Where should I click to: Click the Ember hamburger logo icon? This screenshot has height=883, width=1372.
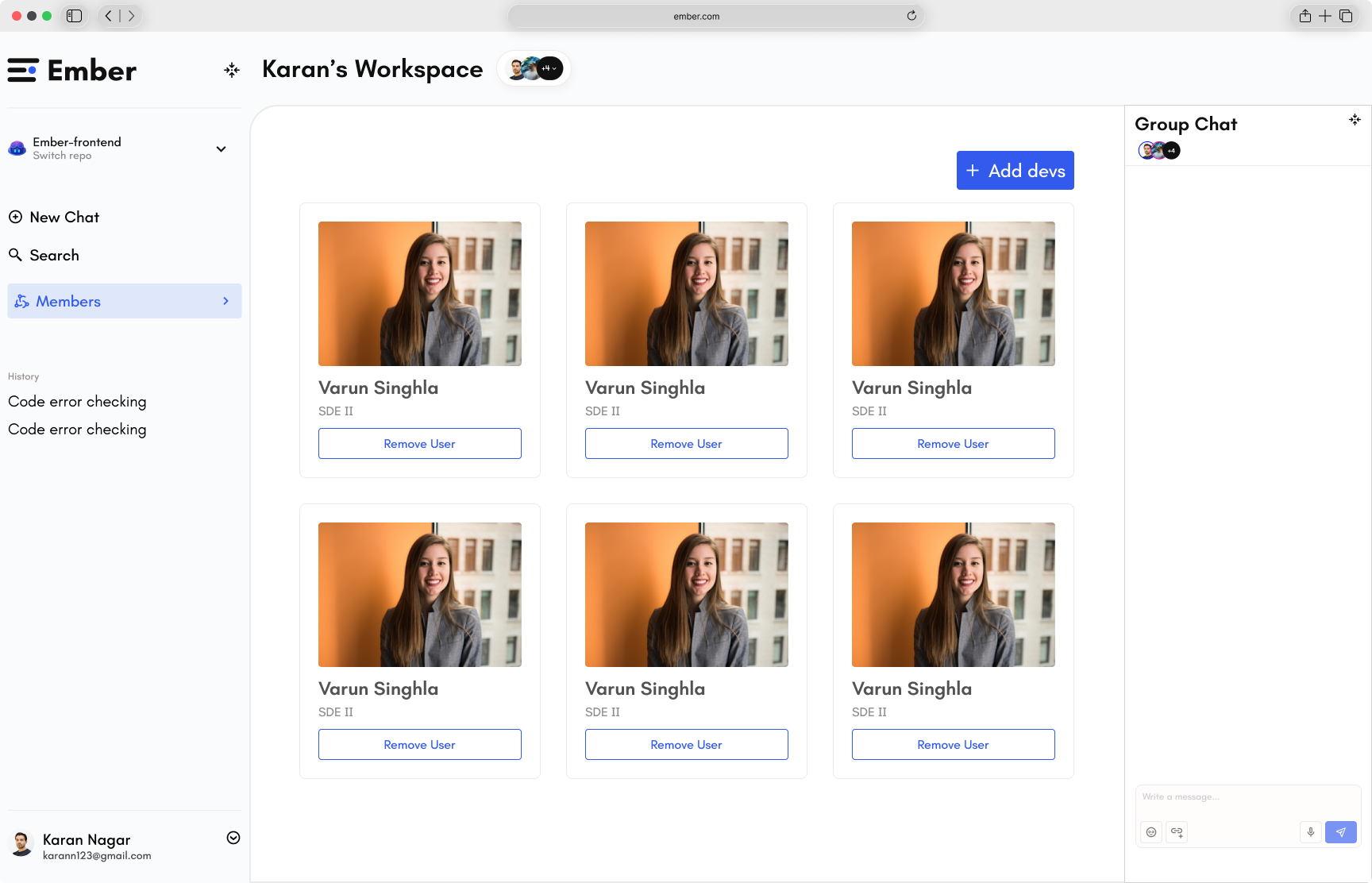(22, 70)
